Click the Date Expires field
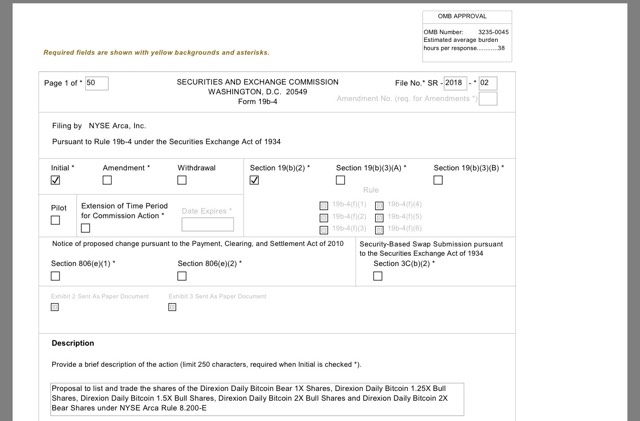The height and width of the screenshot is (421, 640). point(208,224)
